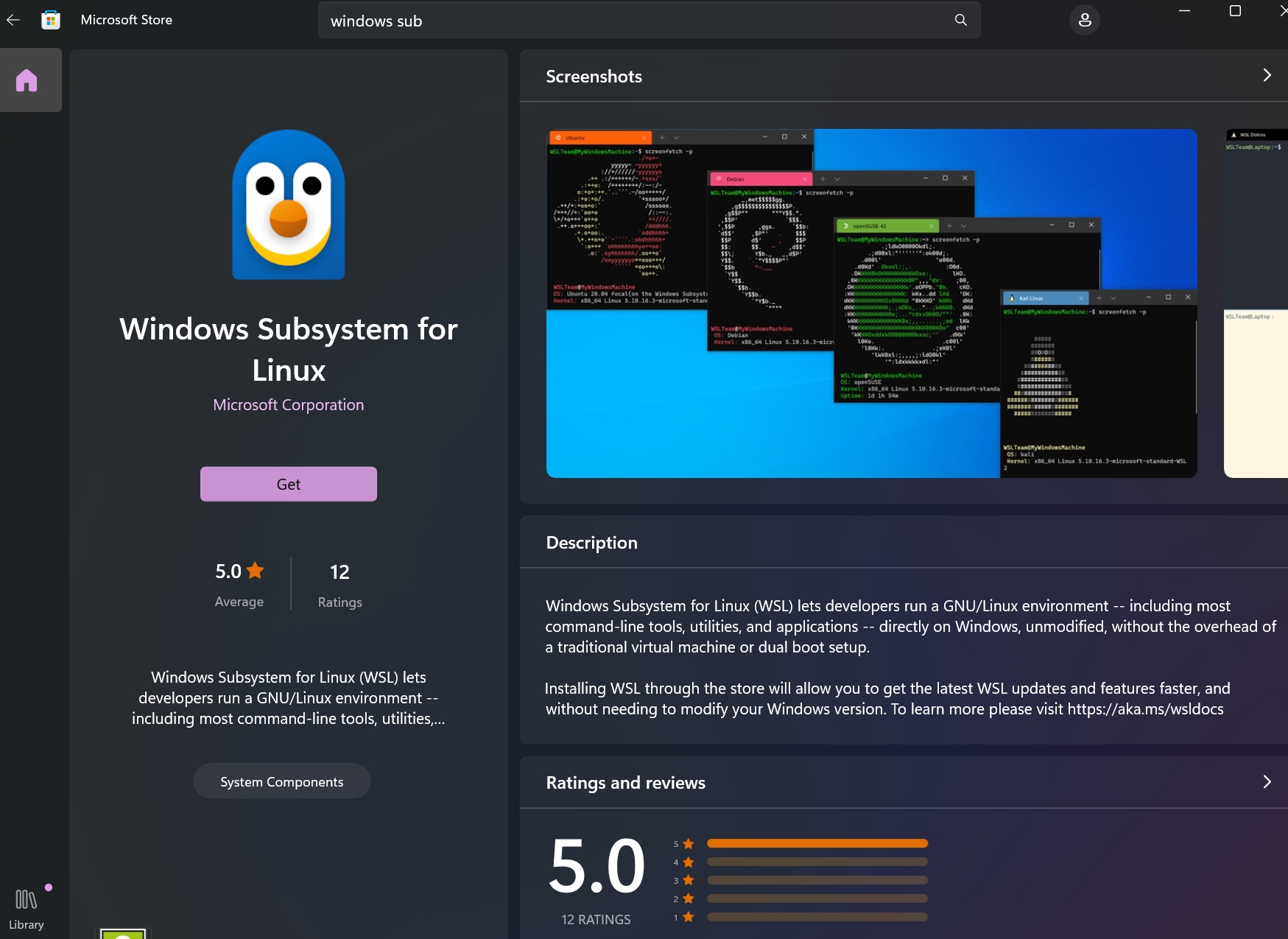
Task: Select the first WSL screenshot thumbnail
Action: (871, 303)
